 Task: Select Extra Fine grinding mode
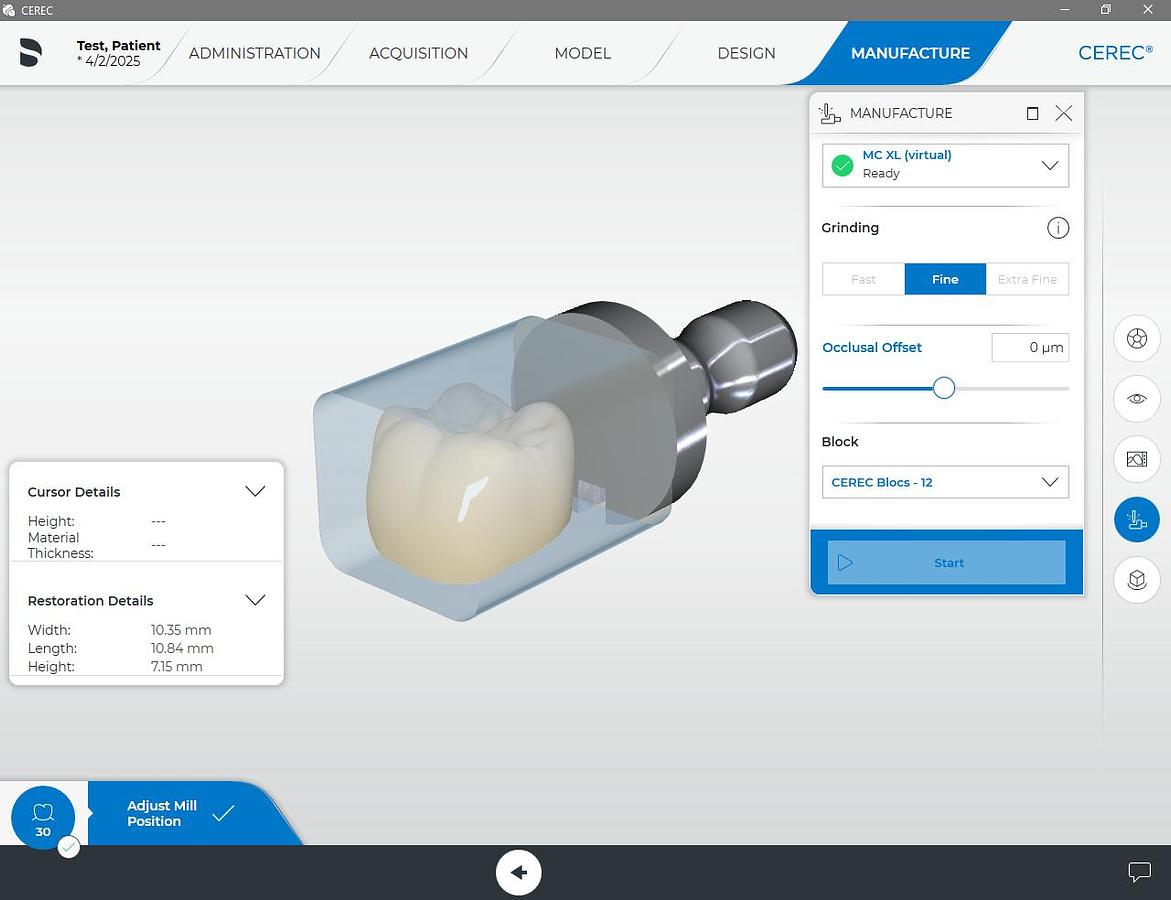coord(1027,279)
